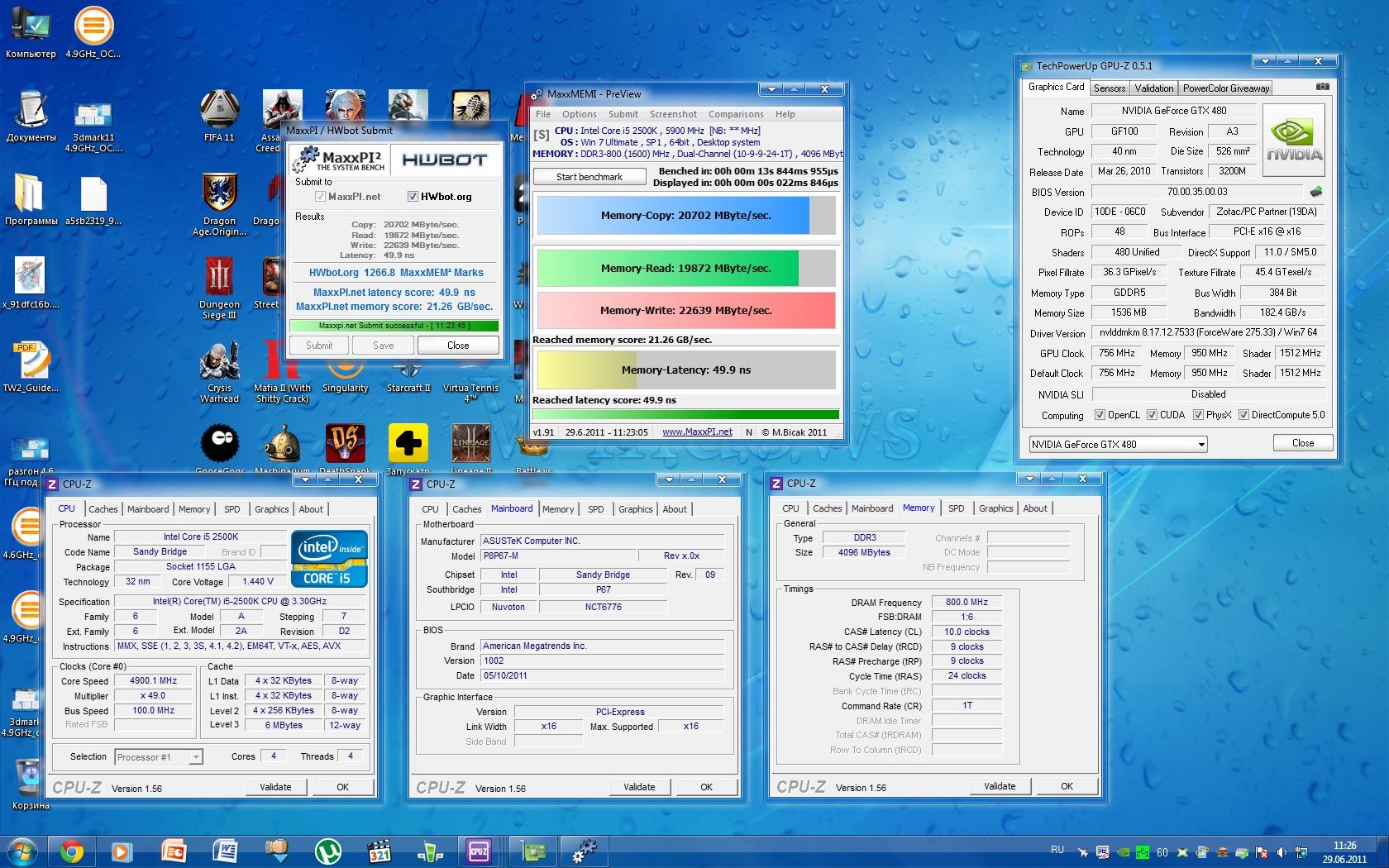Screen dimensions: 1389x868
Task: Open TW2_Guide PDF desktop icon
Action: tap(31, 366)
